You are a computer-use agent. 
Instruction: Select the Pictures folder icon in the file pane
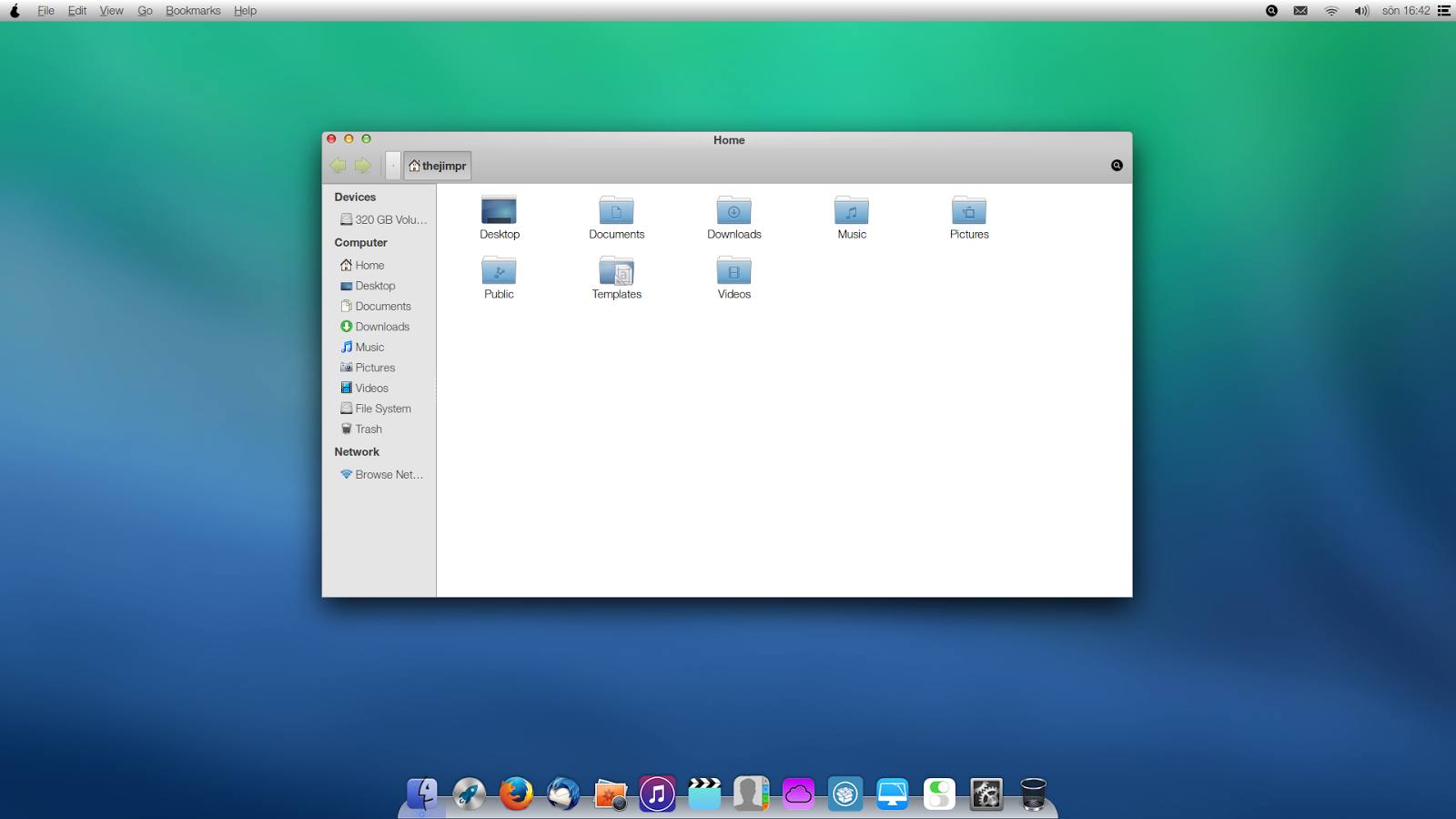969,210
